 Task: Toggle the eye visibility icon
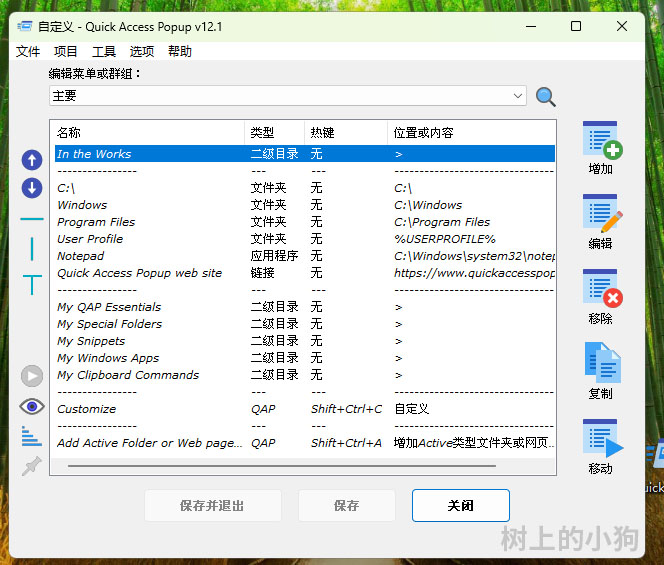(32, 406)
